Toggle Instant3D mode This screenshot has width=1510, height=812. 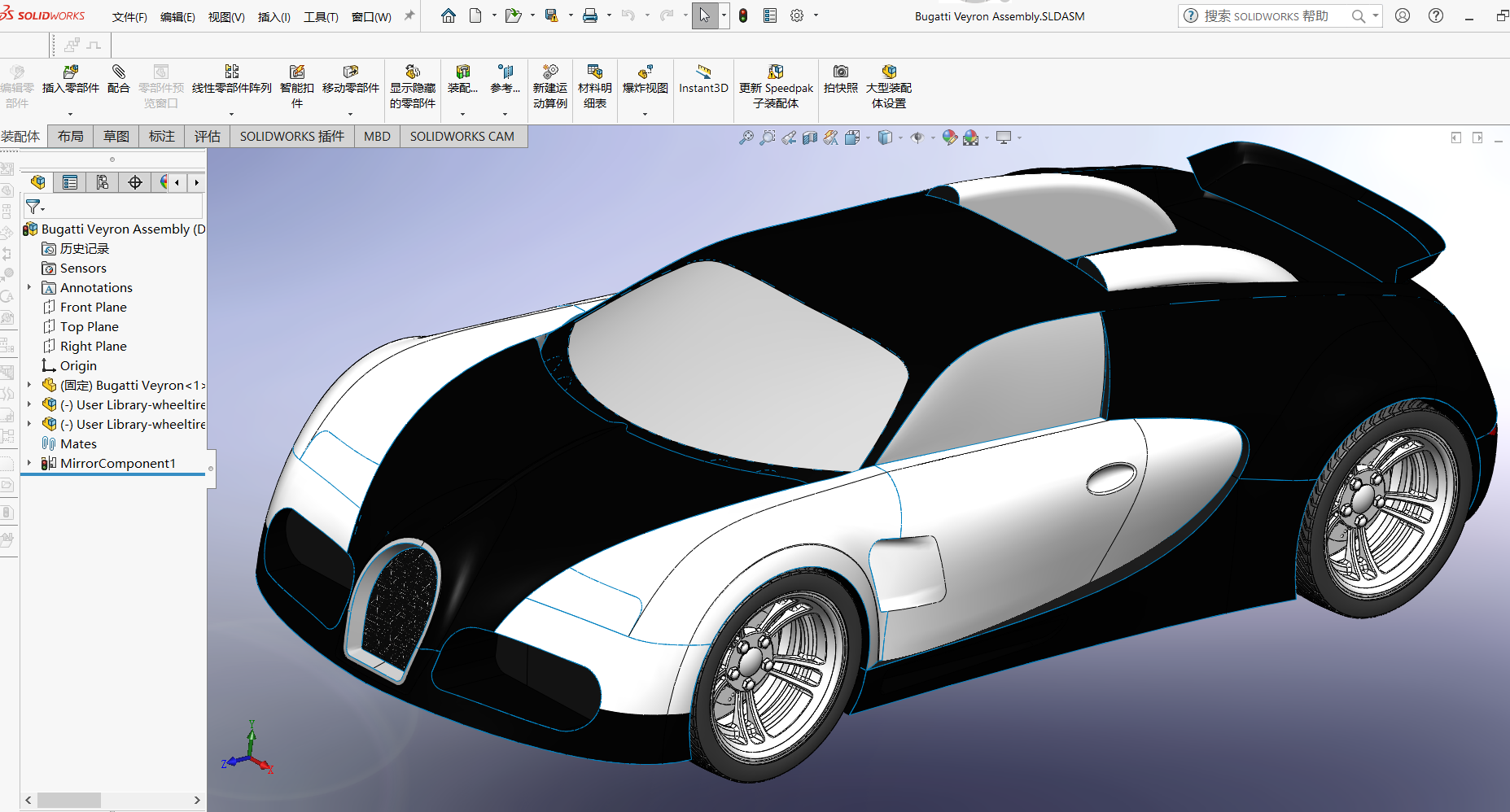pos(703,80)
